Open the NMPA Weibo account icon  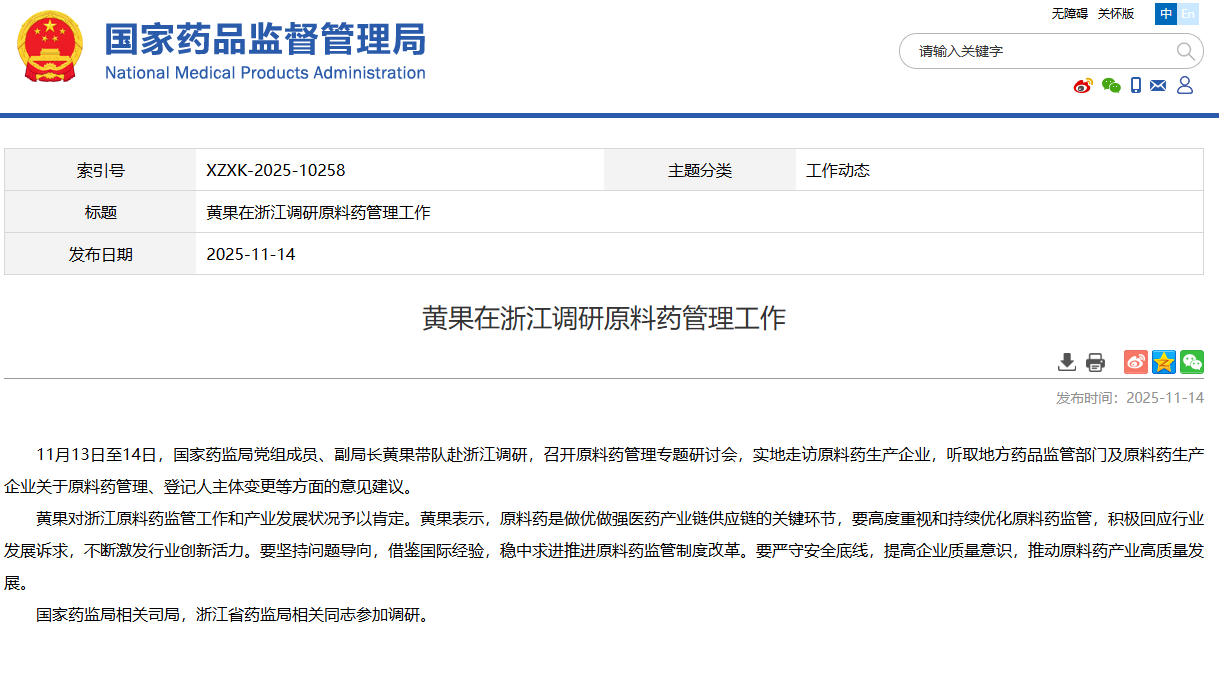pyautogui.click(x=1083, y=85)
